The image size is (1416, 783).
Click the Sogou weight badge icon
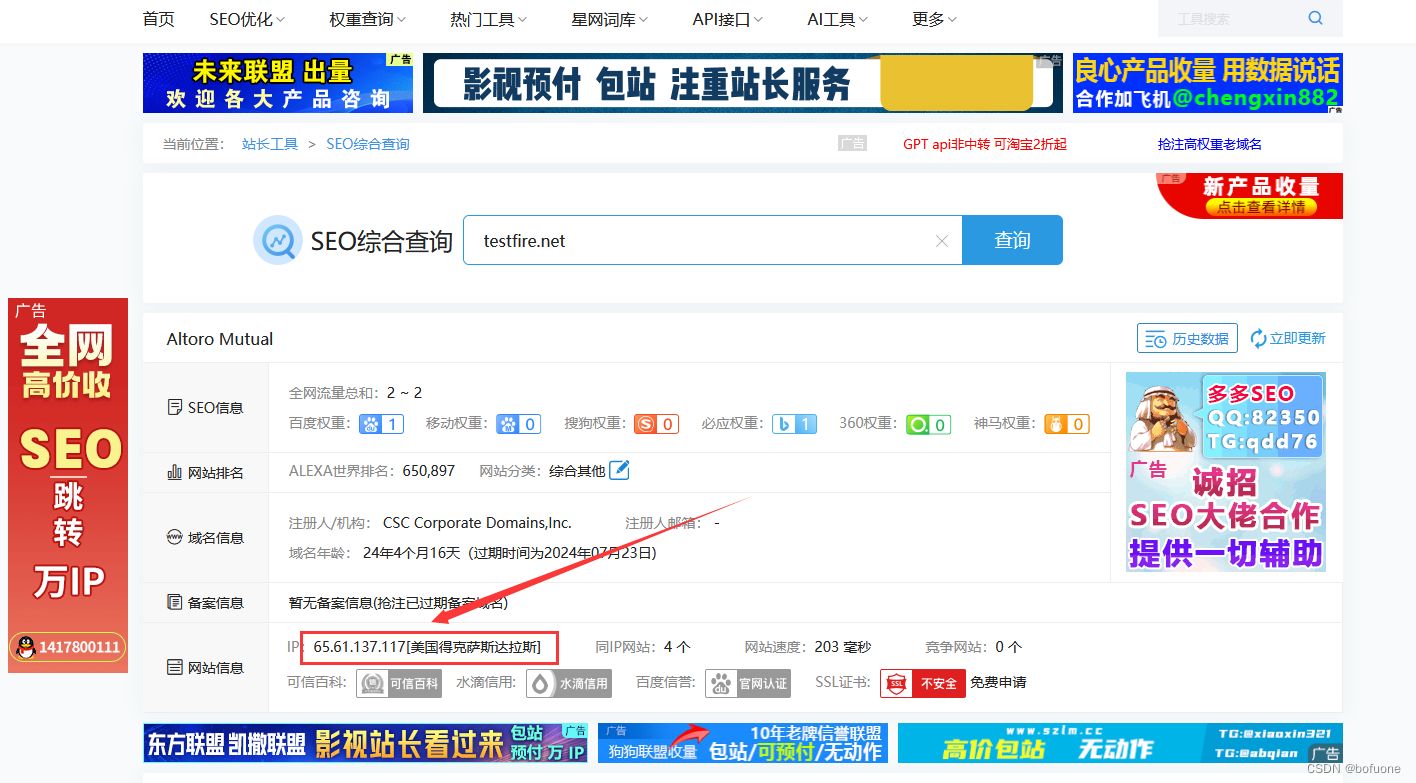point(656,424)
